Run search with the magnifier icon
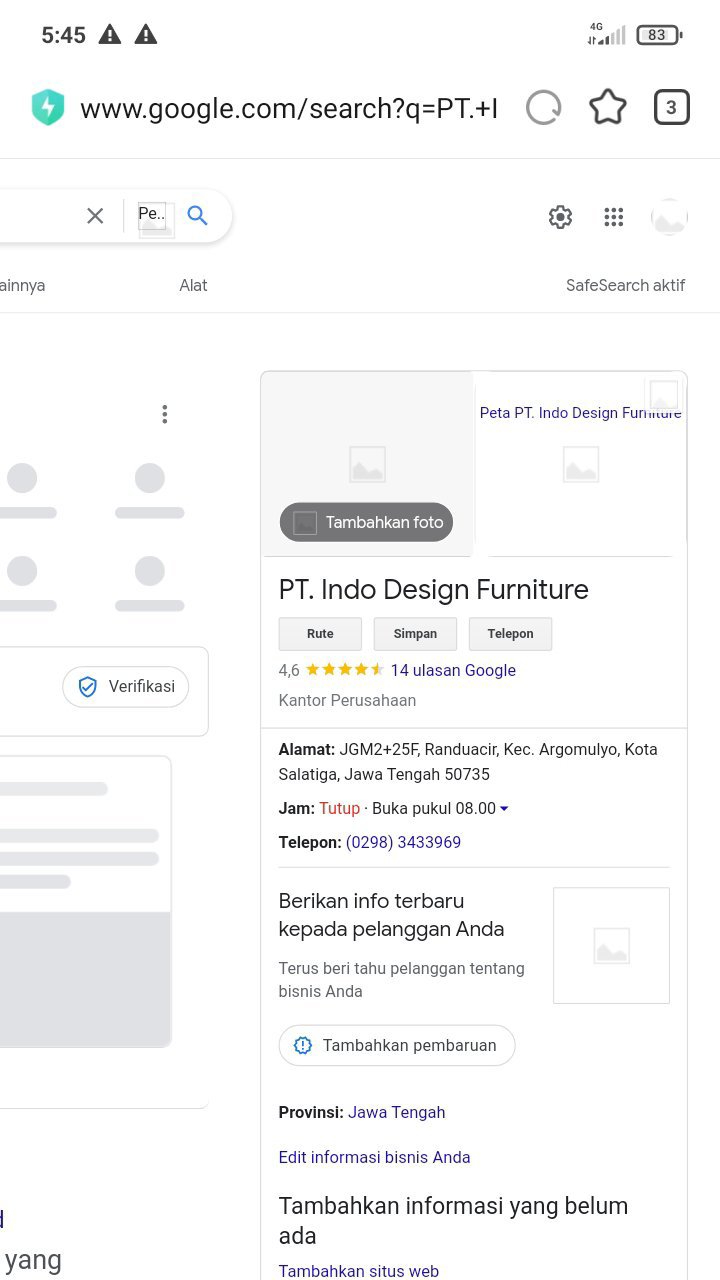Viewport: 720px width, 1280px height. coord(198,215)
